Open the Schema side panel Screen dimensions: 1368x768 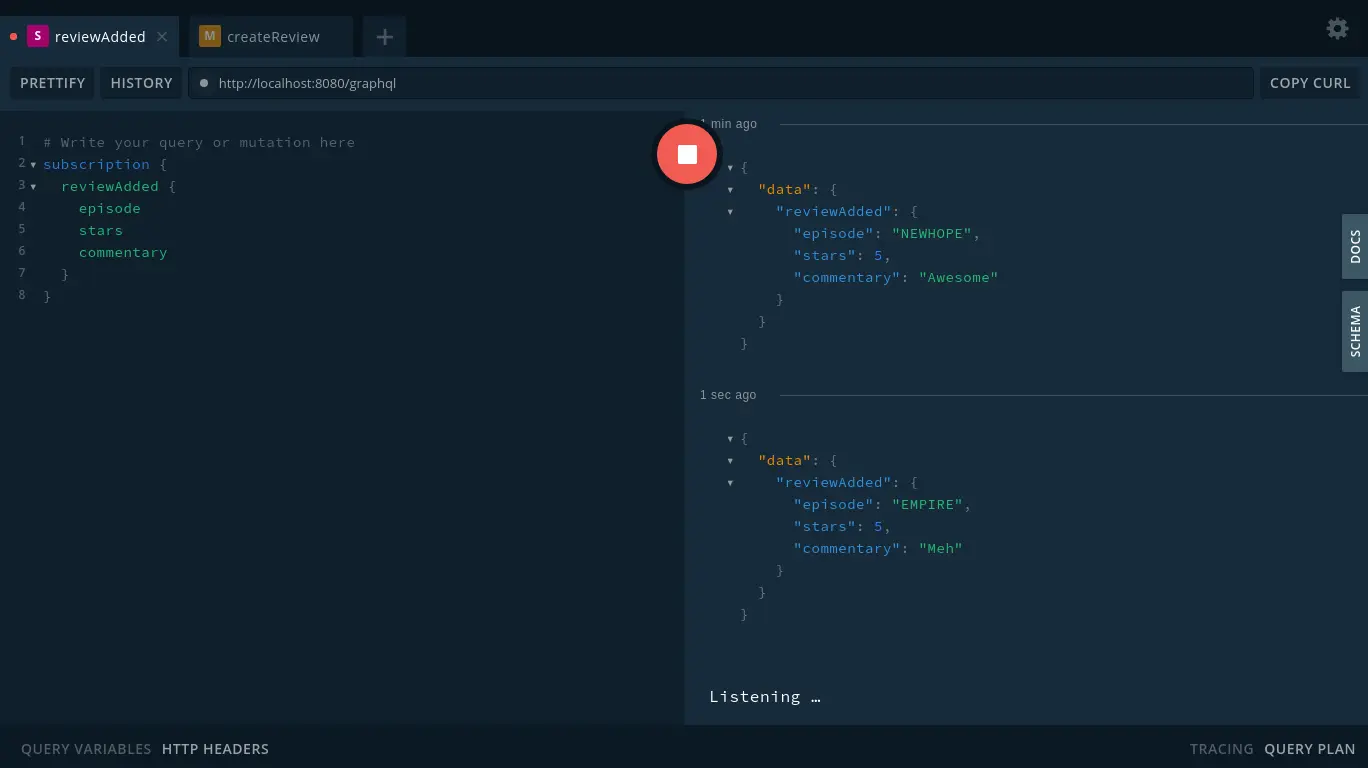point(1355,331)
